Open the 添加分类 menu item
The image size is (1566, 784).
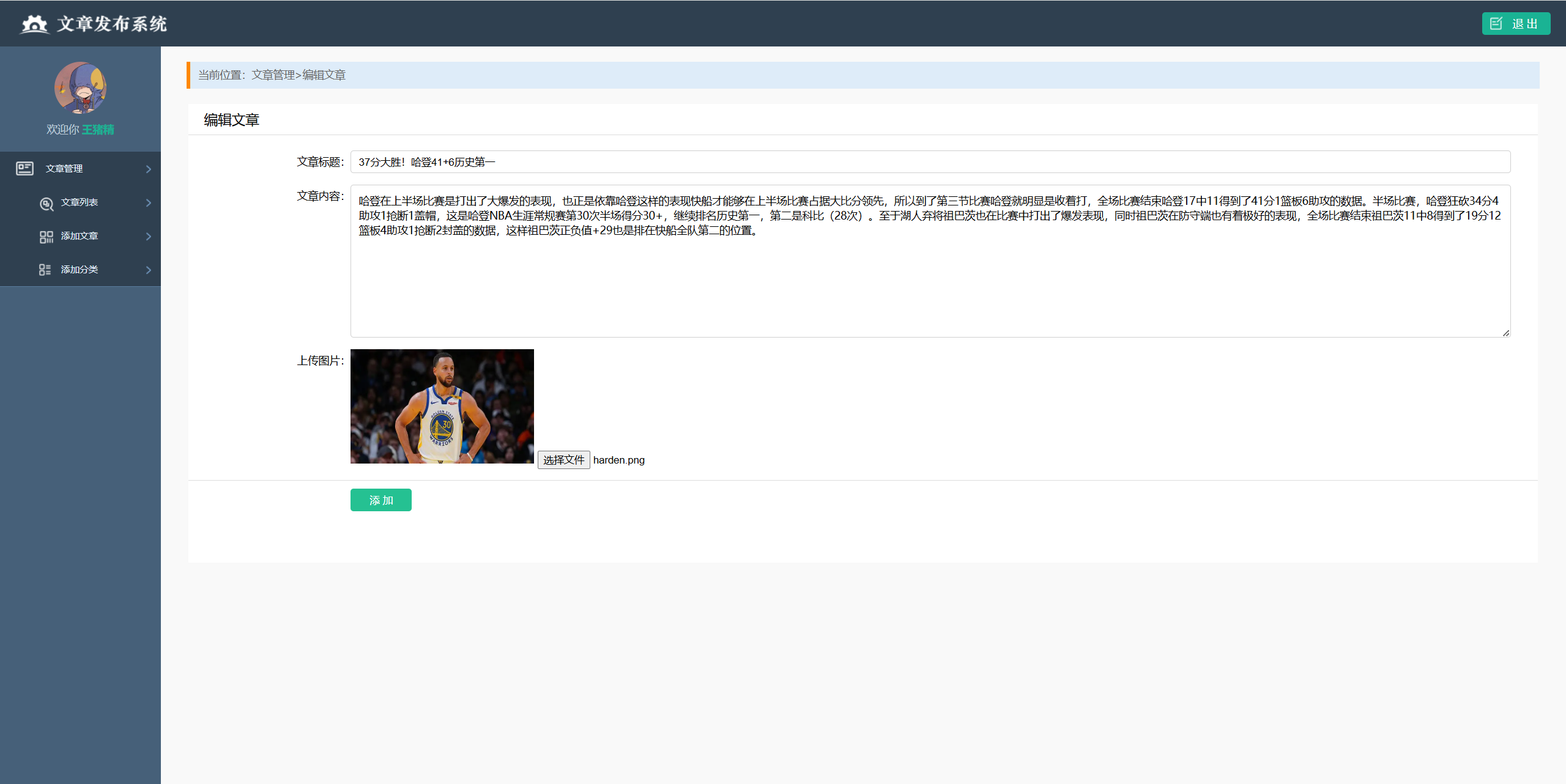[80, 270]
